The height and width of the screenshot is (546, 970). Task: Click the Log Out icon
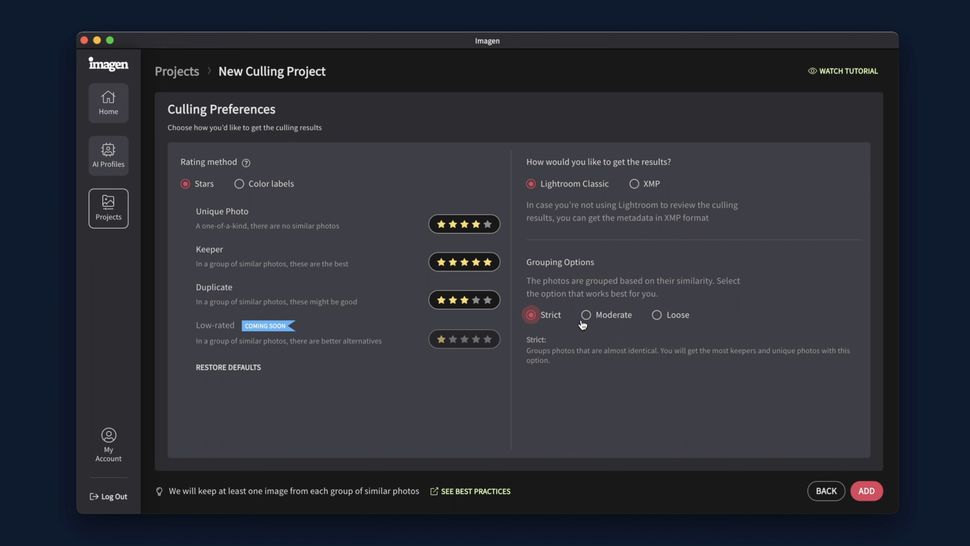tap(94, 496)
